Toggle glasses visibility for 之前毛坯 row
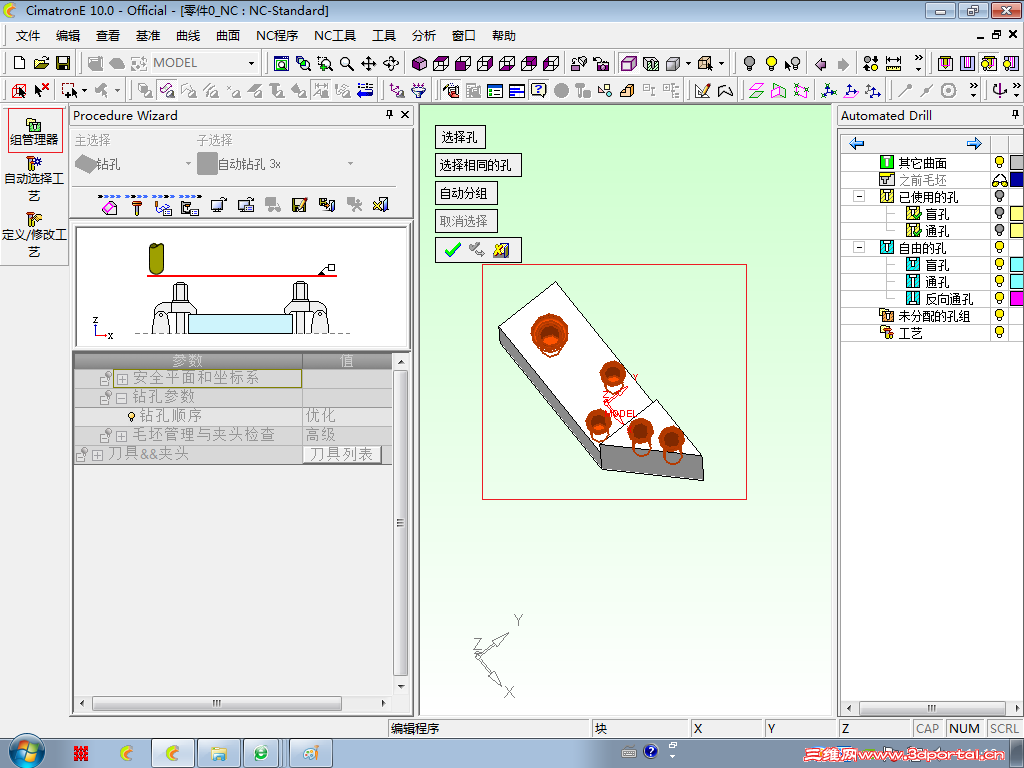Viewport: 1024px width, 768px height. click(x=999, y=180)
